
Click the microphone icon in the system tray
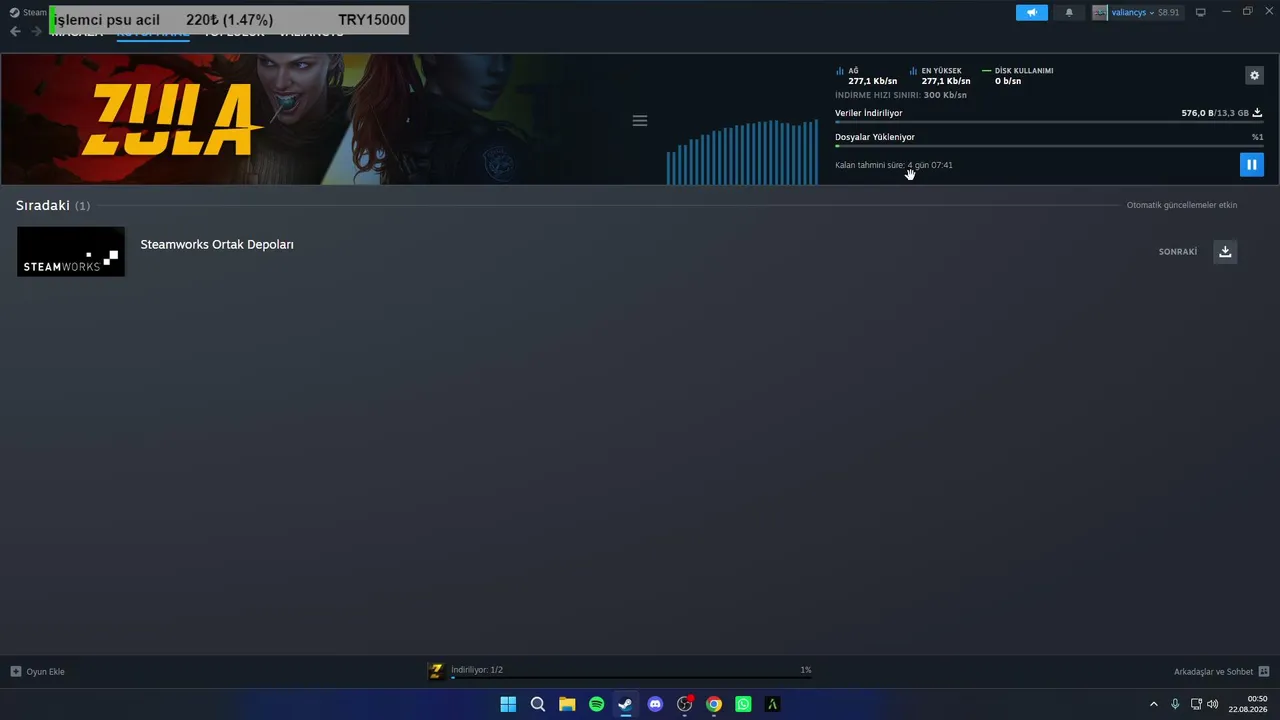click(1175, 704)
